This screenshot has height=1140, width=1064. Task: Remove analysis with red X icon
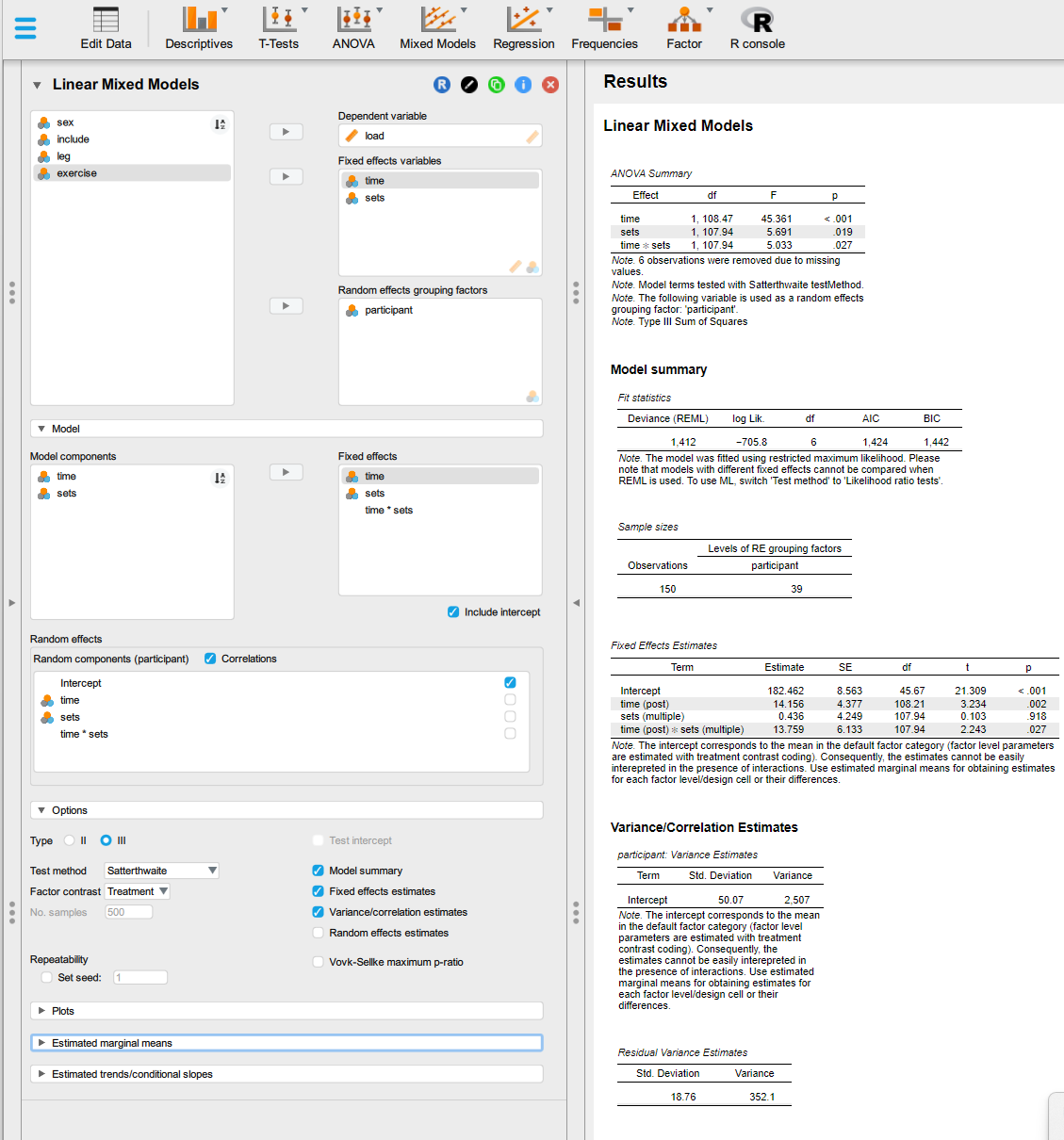pyautogui.click(x=550, y=85)
